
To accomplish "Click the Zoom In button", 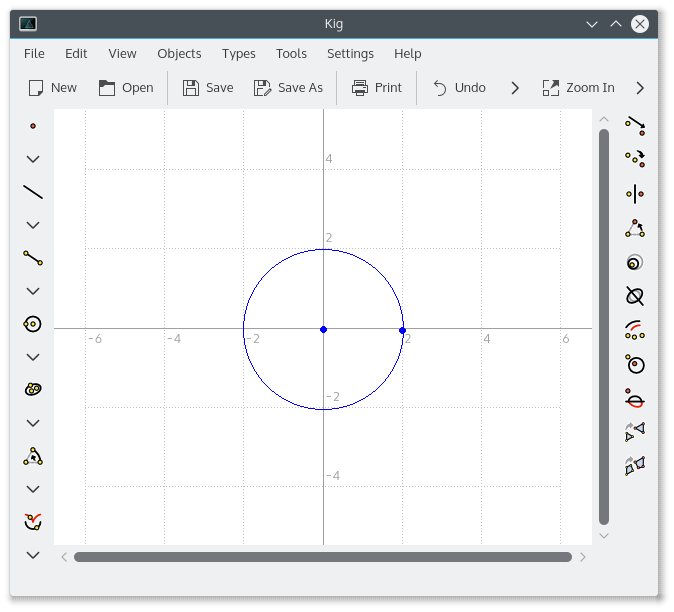I will pos(578,88).
